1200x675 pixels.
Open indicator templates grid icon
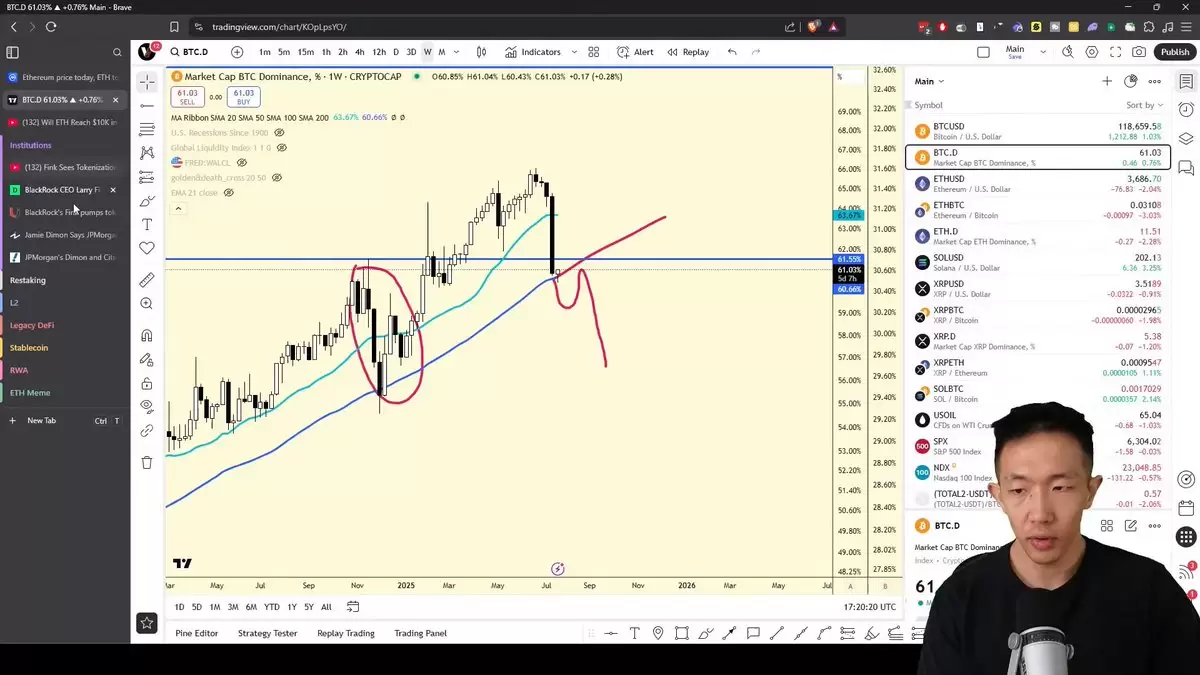[593, 52]
